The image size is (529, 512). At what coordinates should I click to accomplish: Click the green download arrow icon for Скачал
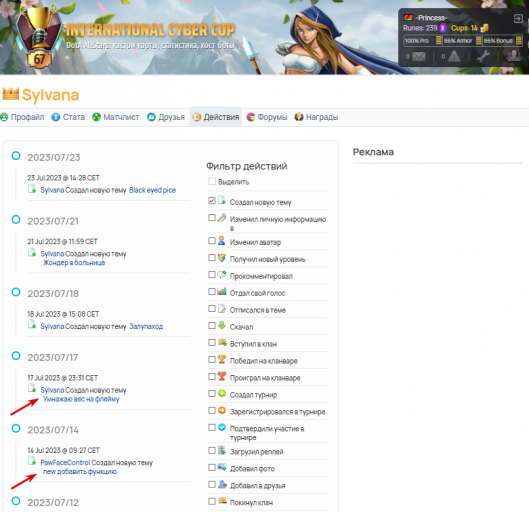pos(222,325)
